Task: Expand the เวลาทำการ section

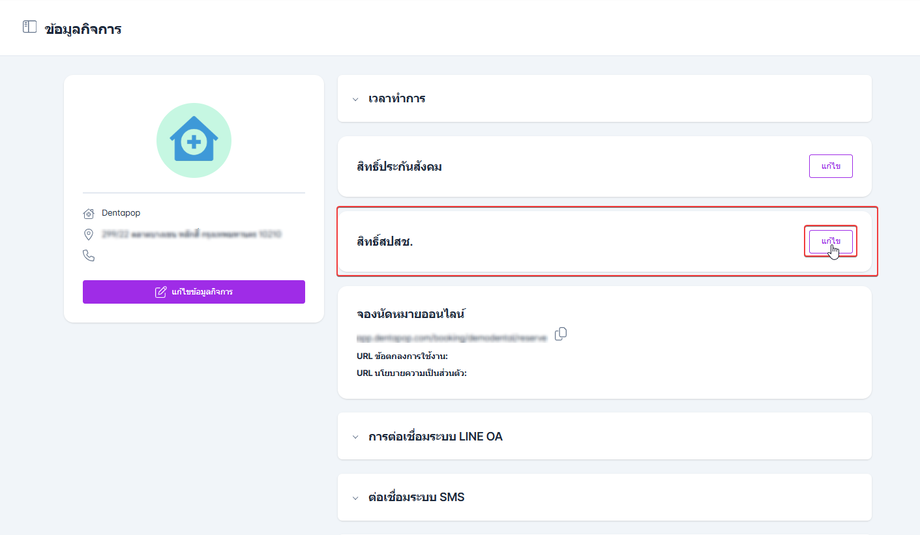Action: 604,99
